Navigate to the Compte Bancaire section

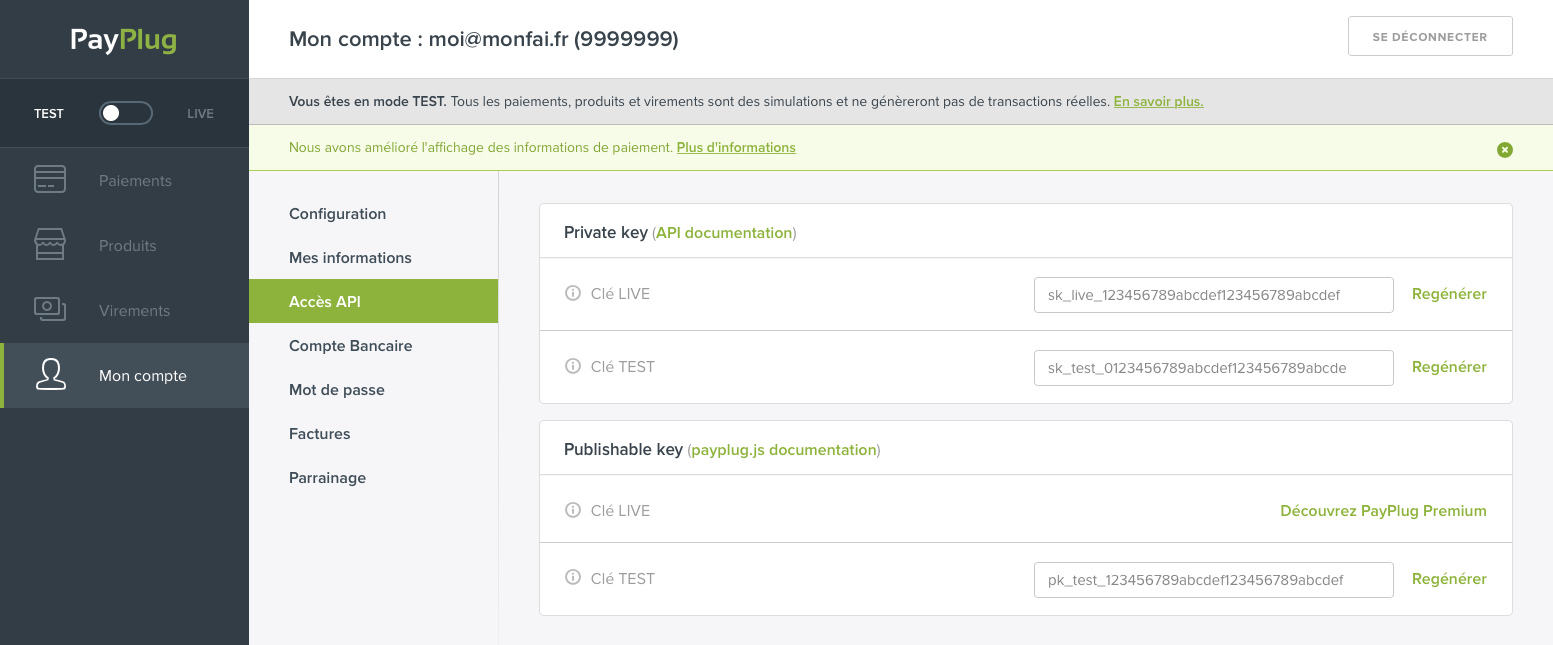point(350,345)
